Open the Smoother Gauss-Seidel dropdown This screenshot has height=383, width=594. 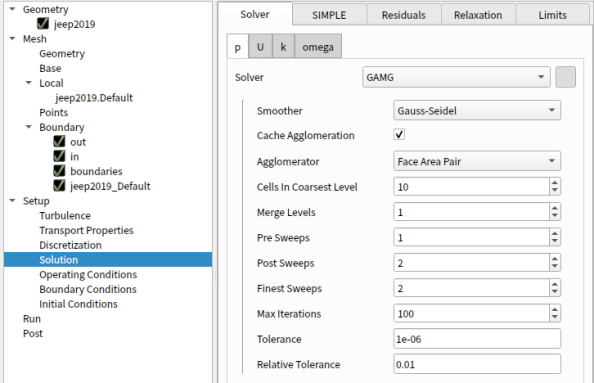pyautogui.click(x=477, y=111)
